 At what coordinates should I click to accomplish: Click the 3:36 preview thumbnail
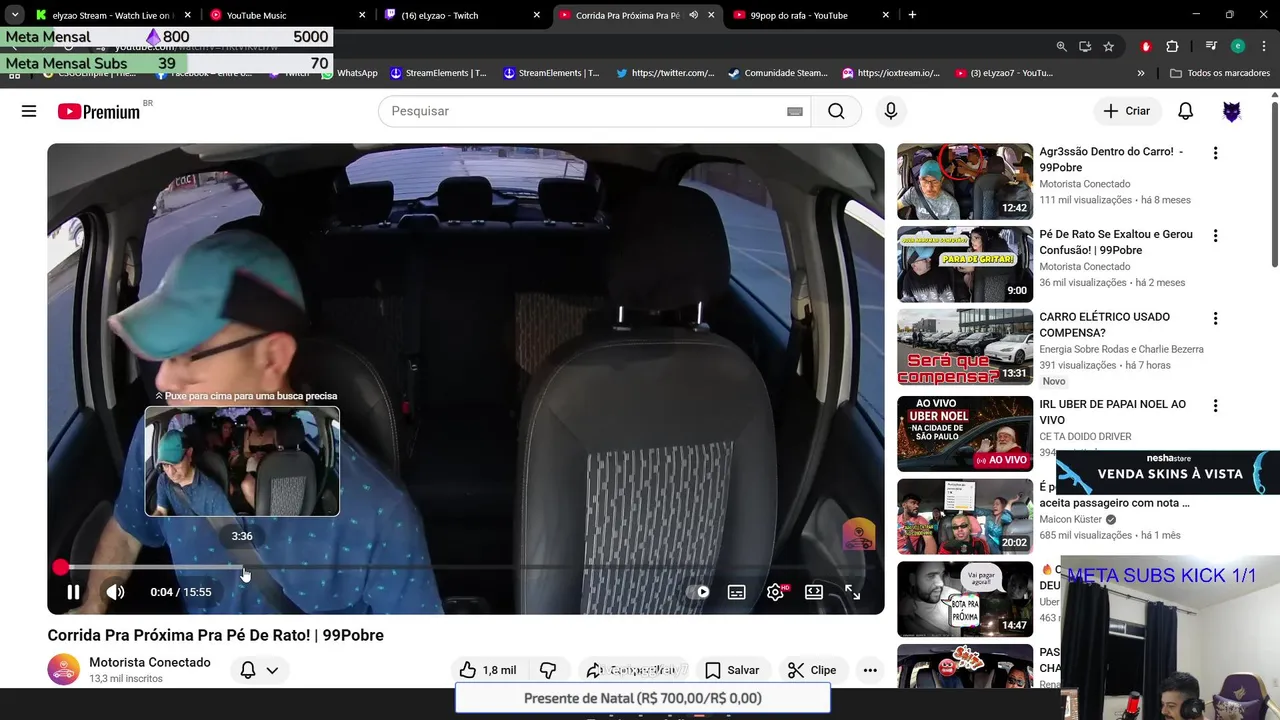click(x=242, y=461)
